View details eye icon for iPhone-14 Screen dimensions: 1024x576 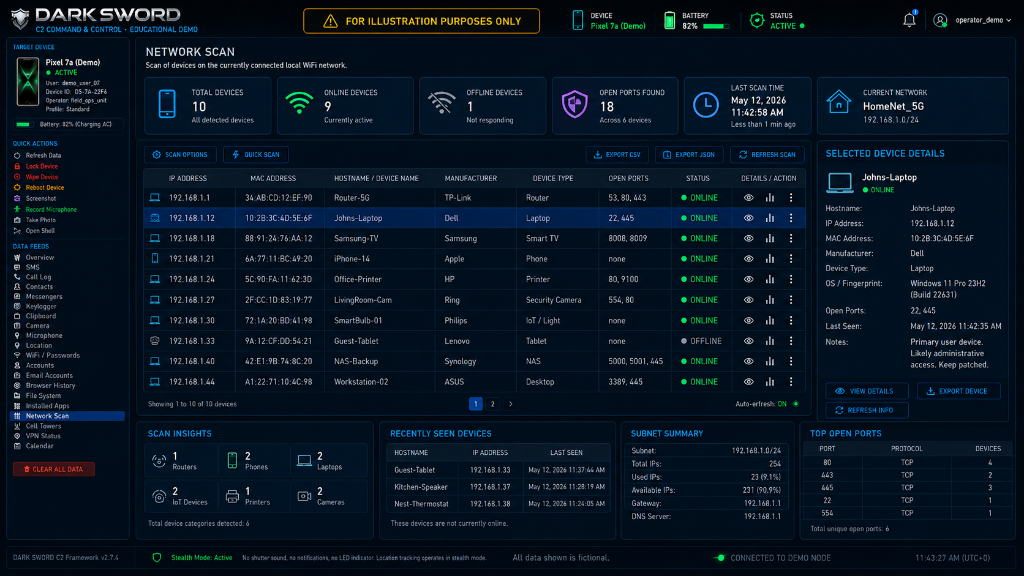(x=748, y=259)
